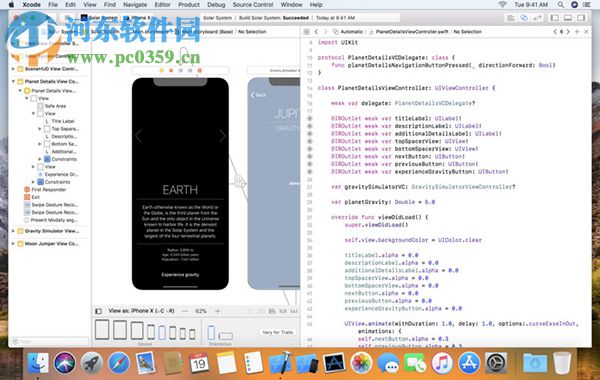Click the titleLabel outlet connection circle
Image resolution: width=600 pixels, height=380 pixels.
coord(310,119)
